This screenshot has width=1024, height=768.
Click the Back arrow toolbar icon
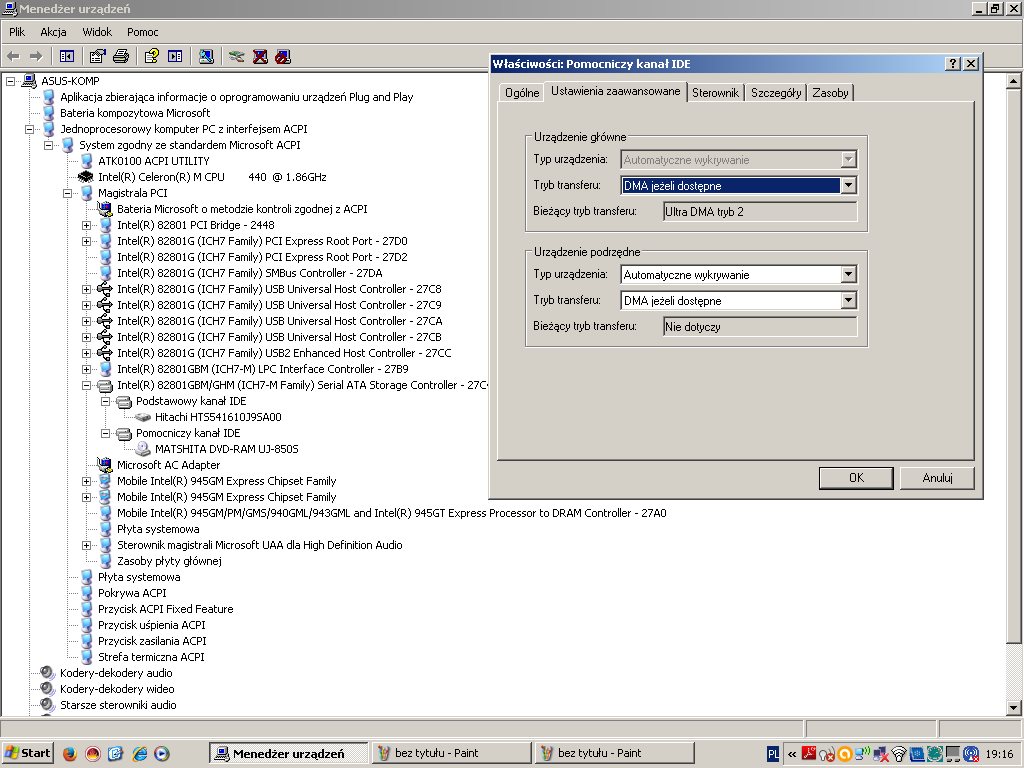click(x=13, y=57)
